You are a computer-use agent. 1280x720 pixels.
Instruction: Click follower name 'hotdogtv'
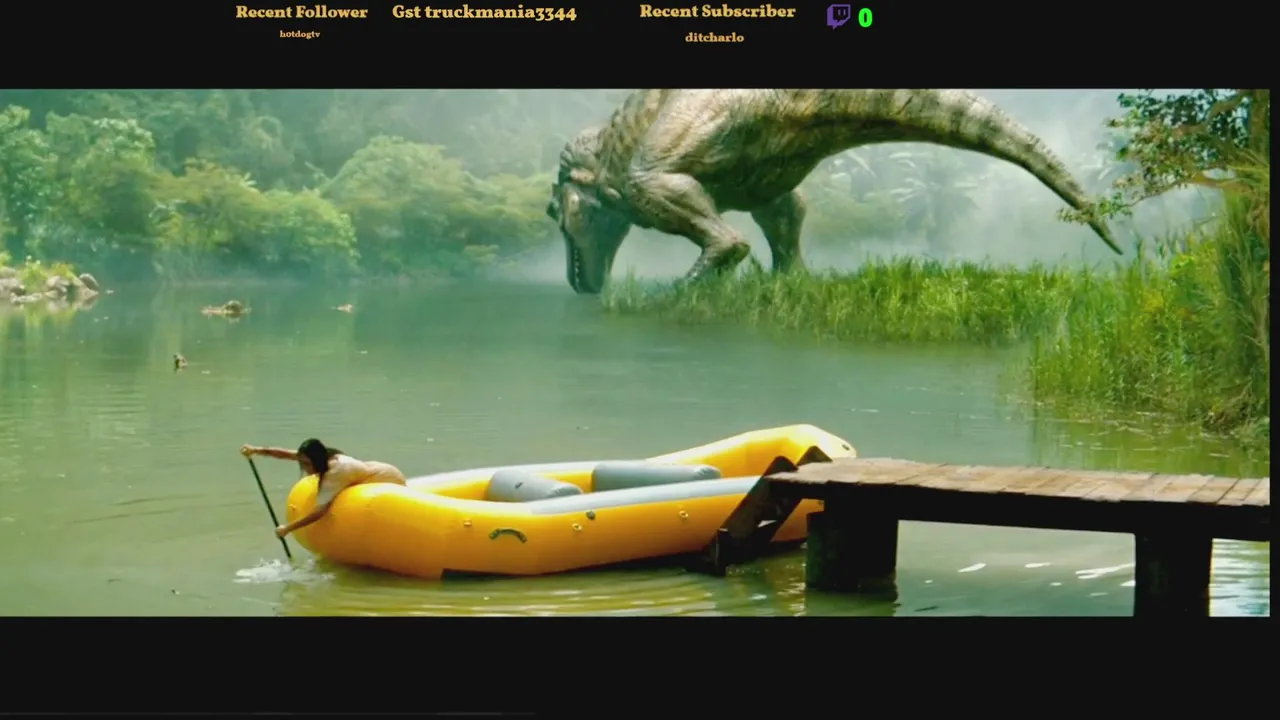click(300, 34)
